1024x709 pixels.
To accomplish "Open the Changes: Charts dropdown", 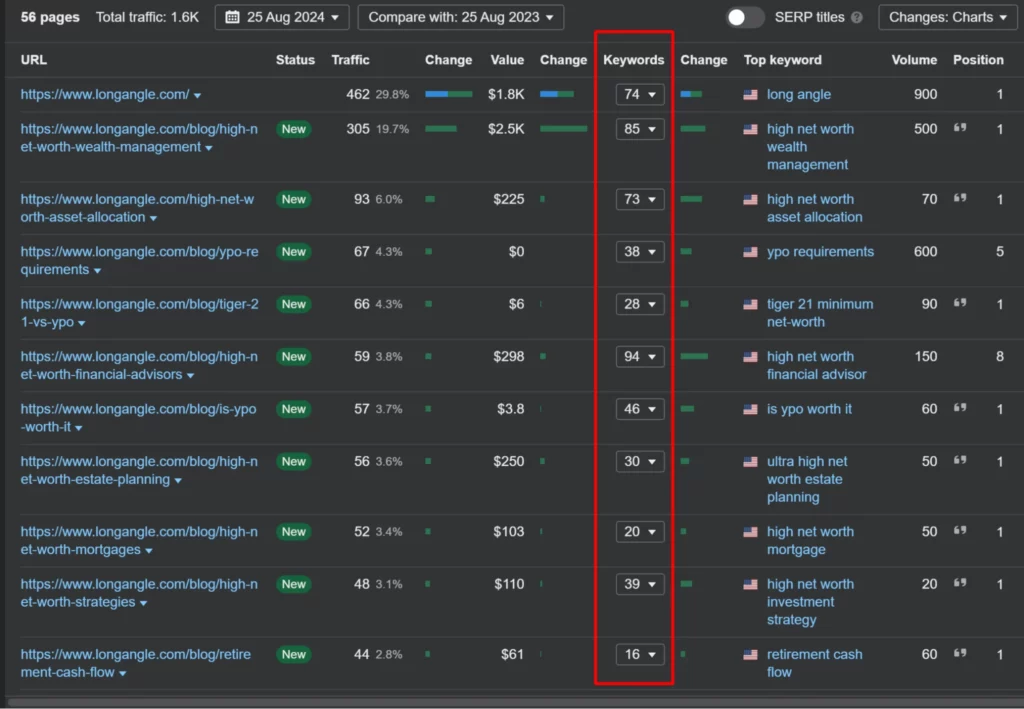I will [946, 17].
